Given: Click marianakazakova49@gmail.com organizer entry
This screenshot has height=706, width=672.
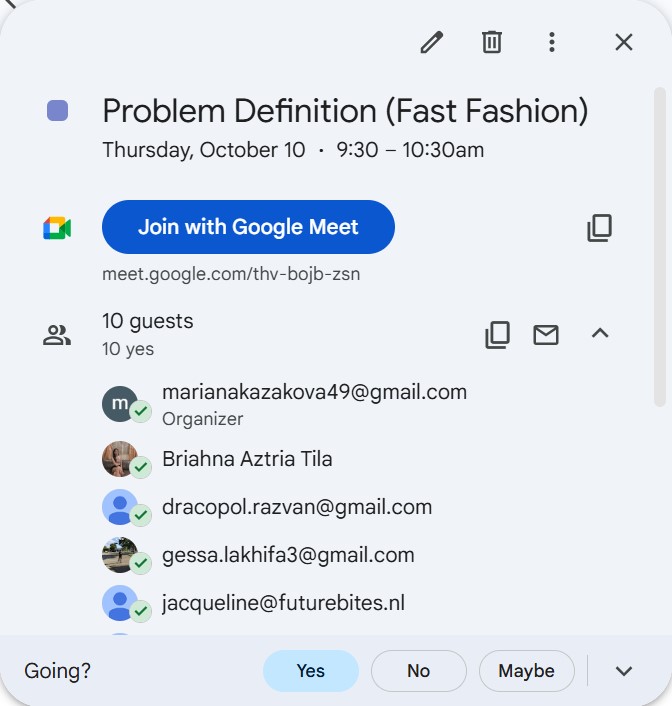Looking at the screenshot, I should coord(314,393).
